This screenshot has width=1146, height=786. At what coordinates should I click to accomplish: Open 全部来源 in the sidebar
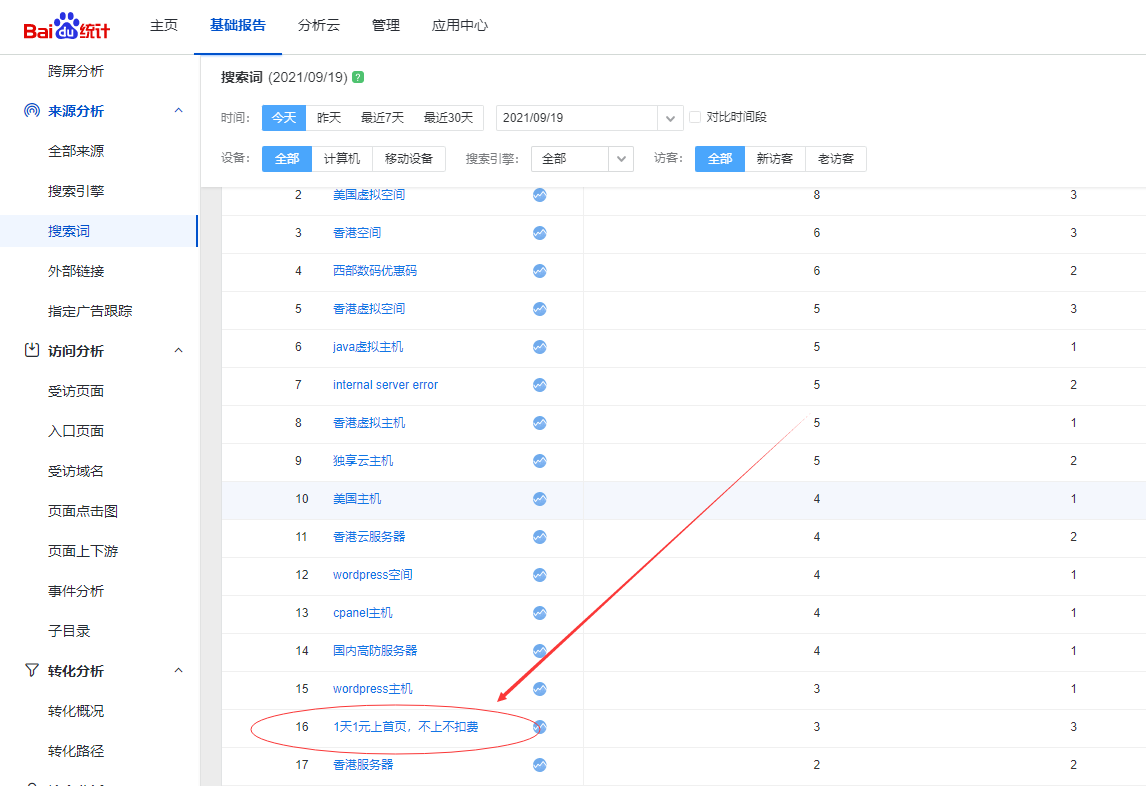[x=76, y=151]
